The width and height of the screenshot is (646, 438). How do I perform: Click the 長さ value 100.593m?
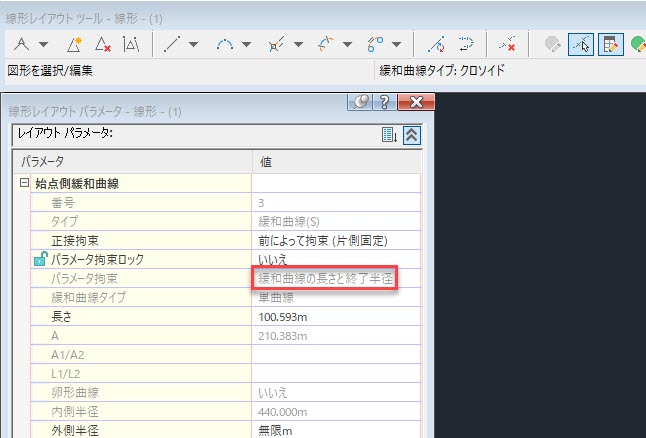tap(283, 317)
